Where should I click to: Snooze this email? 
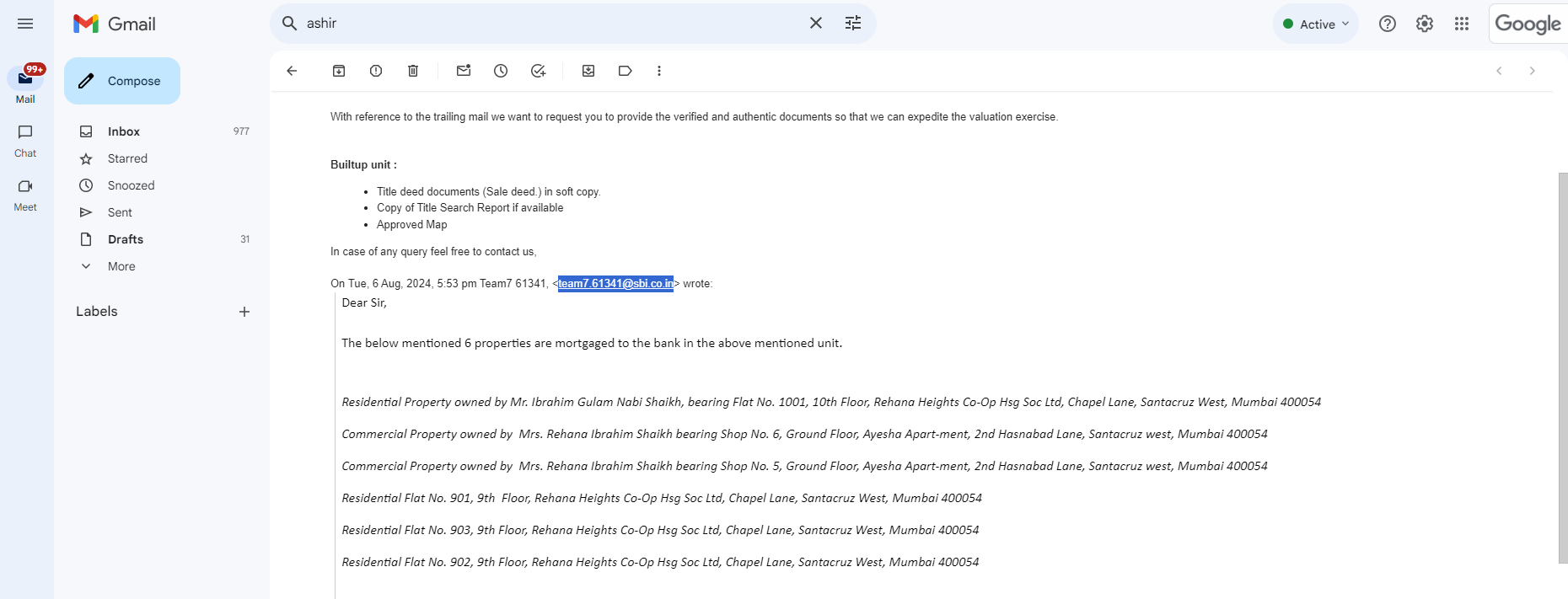[x=501, y=71]
